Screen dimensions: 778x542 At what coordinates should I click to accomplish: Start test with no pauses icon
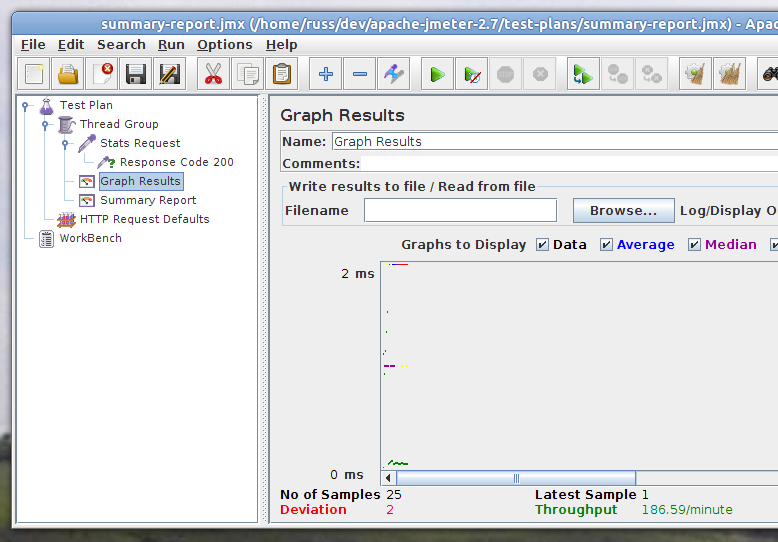click(471, 74)
